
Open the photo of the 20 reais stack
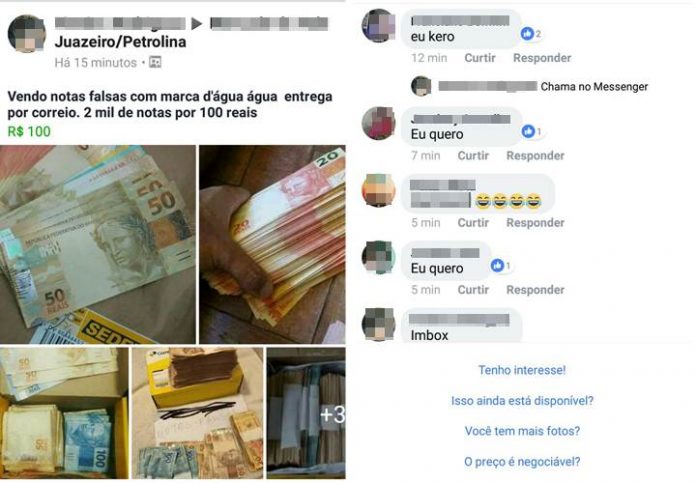tap(272, 244)
